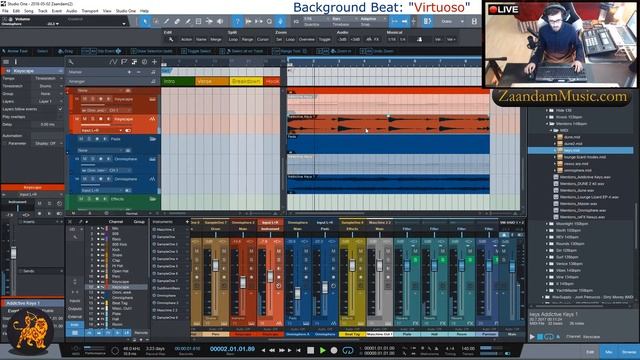The width and height of the screenshot is (640, 360).
Task: Select Omnisphere in mixer channel list
Action: tap(122, 298)
